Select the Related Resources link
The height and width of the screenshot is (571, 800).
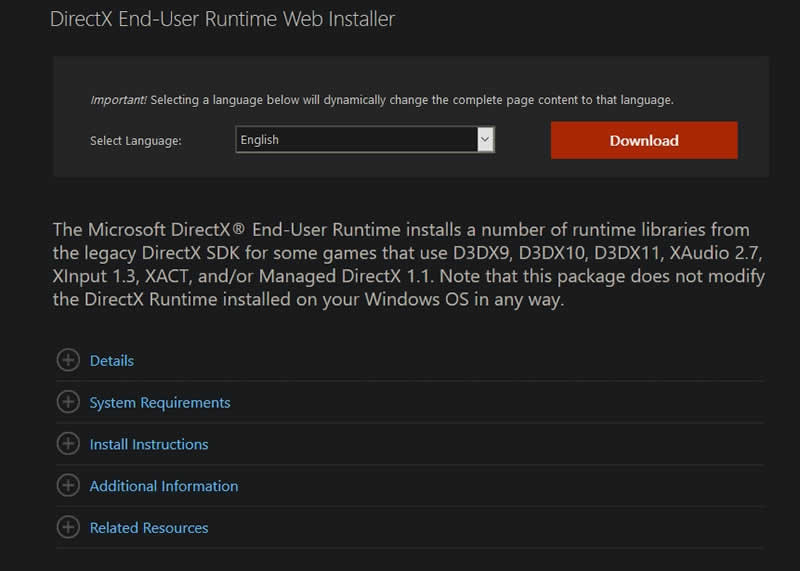tap(148, 528)
